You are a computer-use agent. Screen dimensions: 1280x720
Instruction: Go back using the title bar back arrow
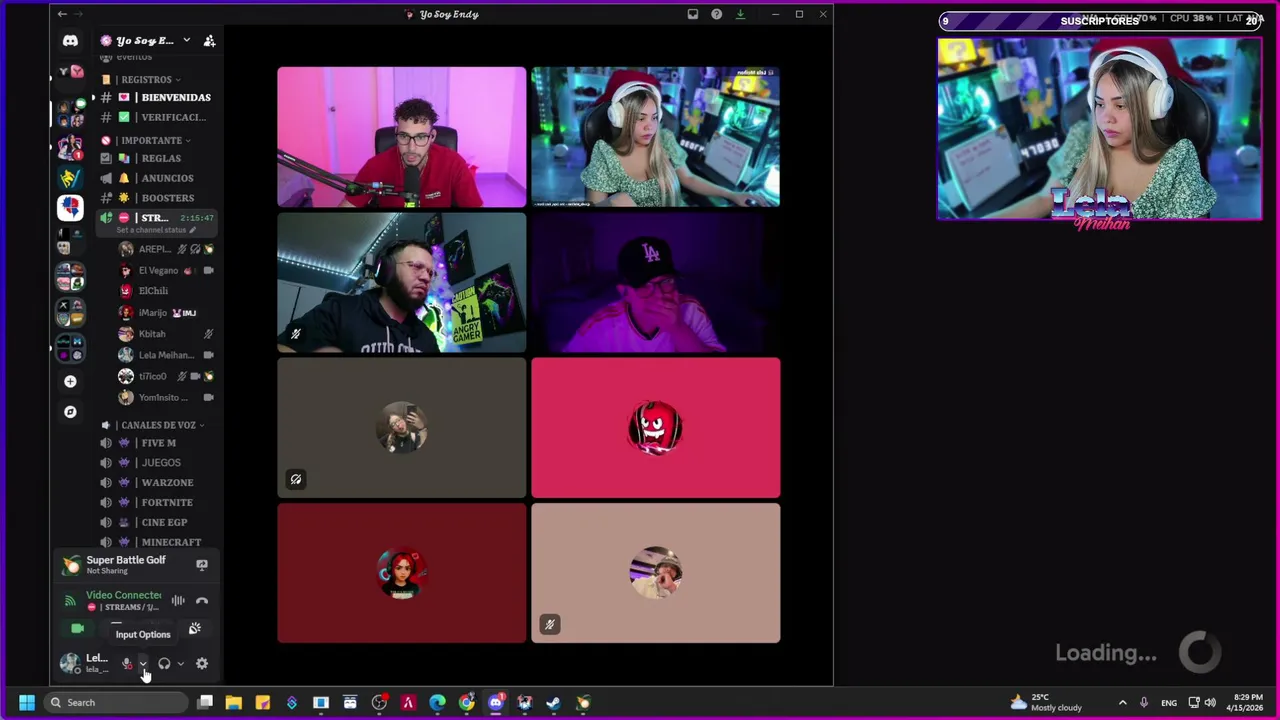point(62,14)
